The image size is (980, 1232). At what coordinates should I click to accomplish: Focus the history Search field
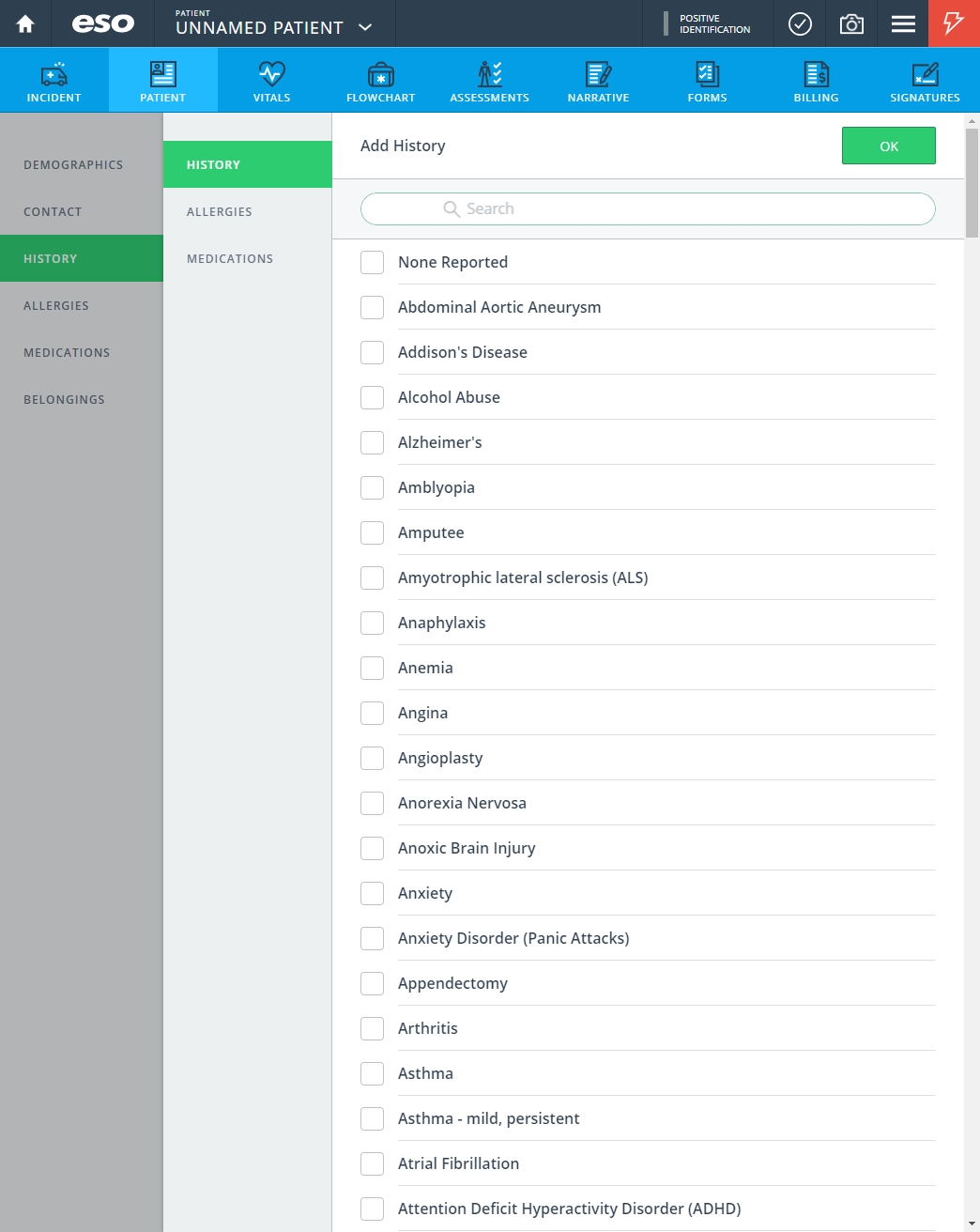(x=648, y=208)
